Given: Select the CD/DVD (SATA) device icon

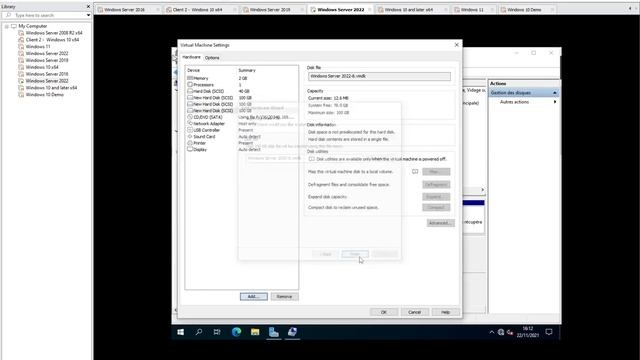Looking at the screenshot, I should point(190,117).
